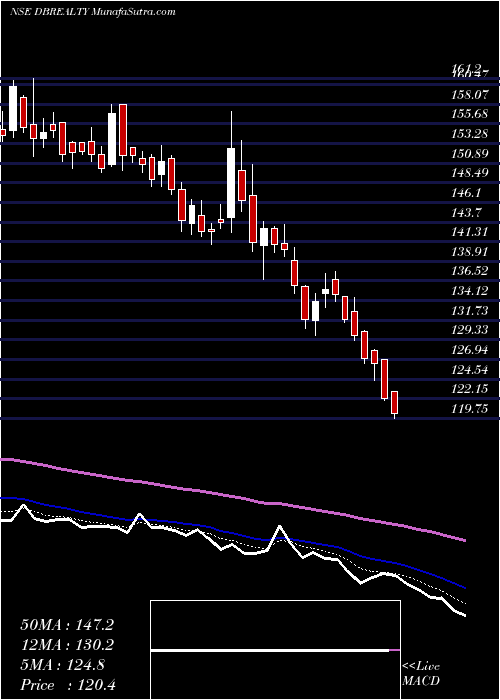Click the 122.15 price level label
The image size is (500, 700).
coord(470,389)
